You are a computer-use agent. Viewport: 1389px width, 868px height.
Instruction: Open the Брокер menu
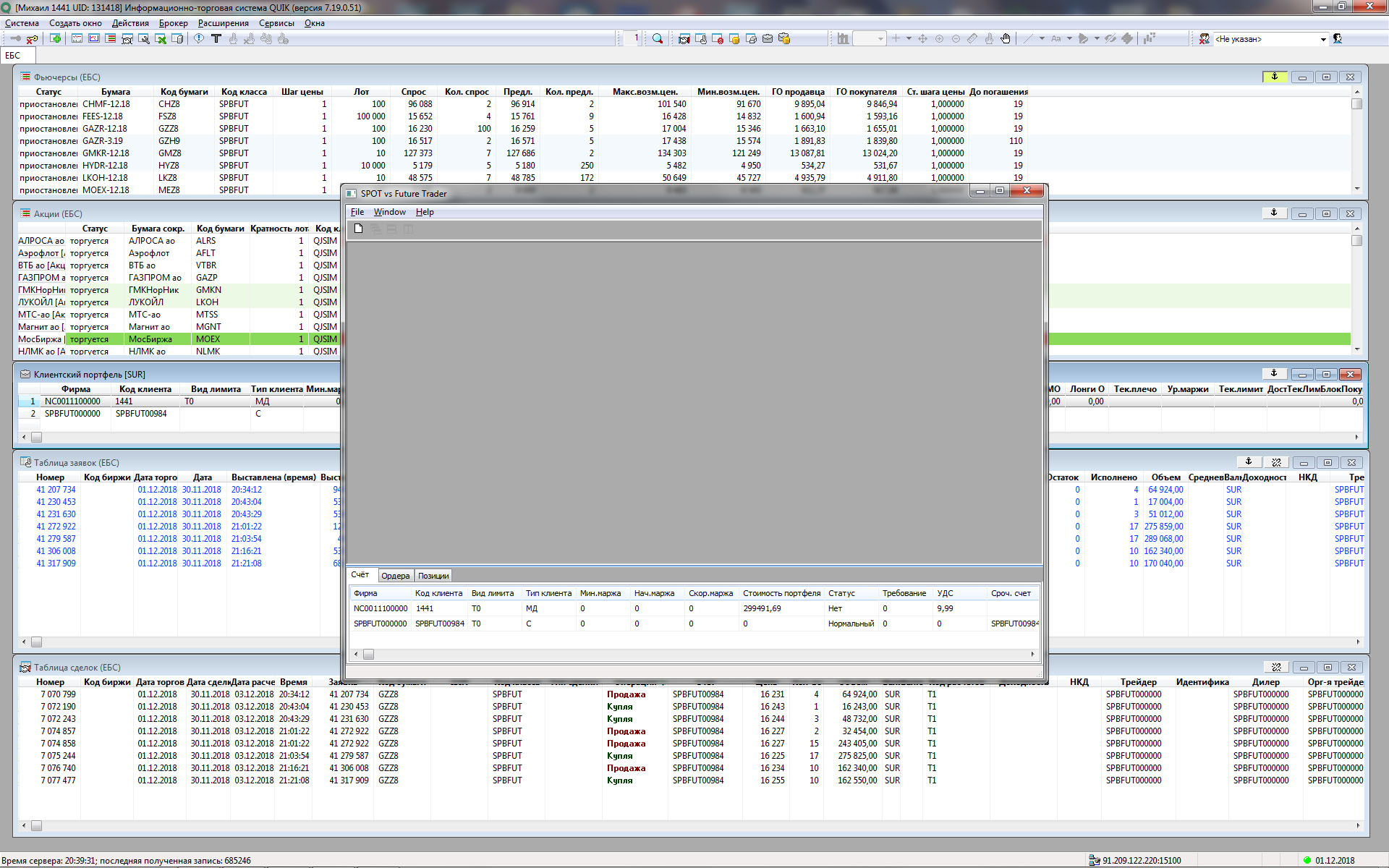coord(173,23)
